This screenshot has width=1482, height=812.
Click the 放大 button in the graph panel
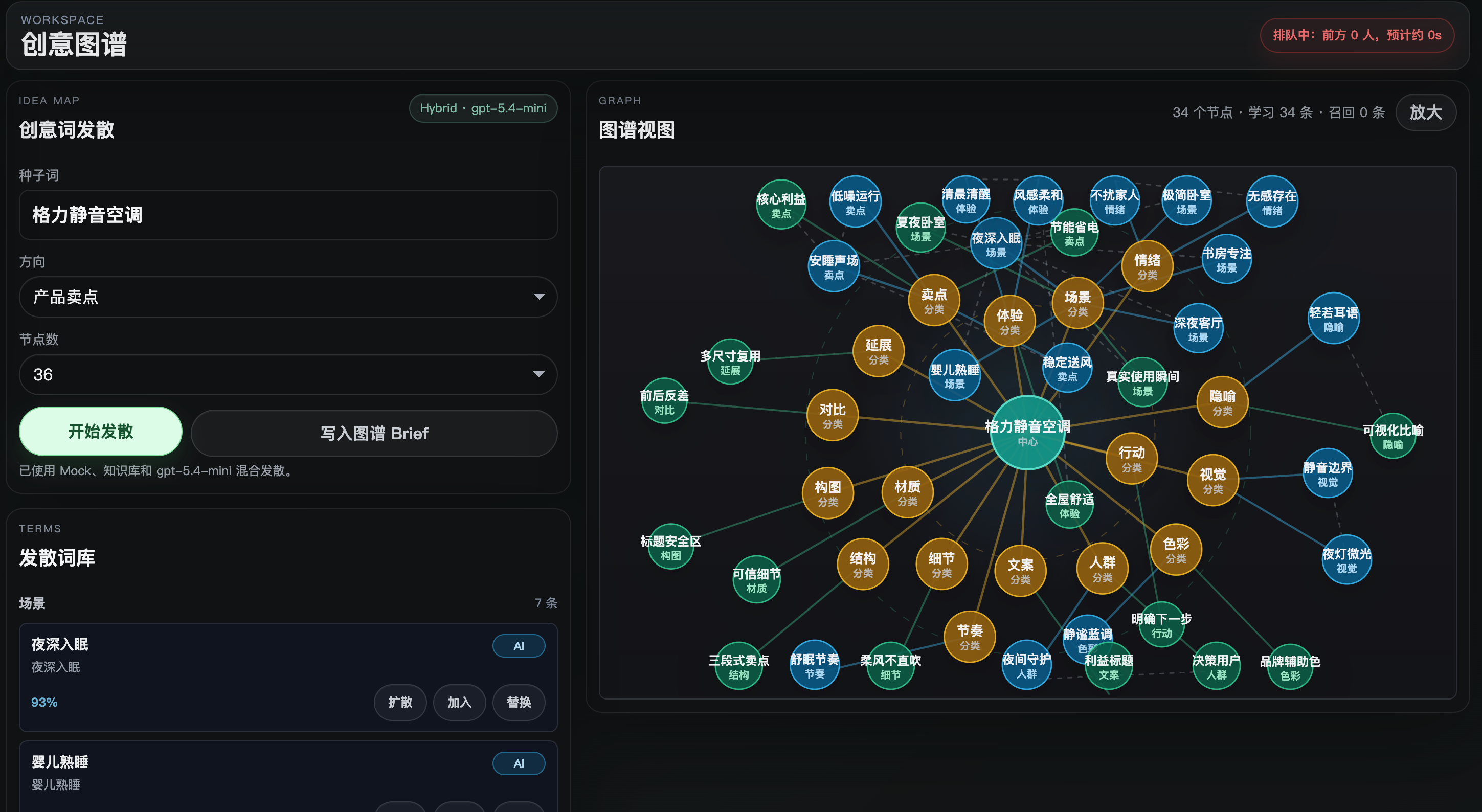pyautogui.click(x=1426, y=112)
